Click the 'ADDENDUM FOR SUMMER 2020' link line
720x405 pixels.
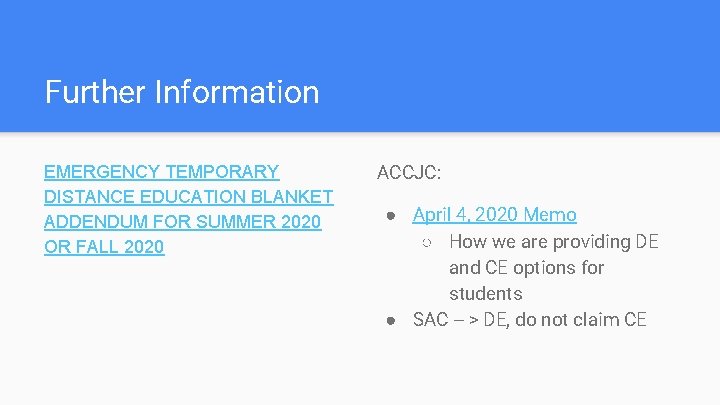click(183, 222)
